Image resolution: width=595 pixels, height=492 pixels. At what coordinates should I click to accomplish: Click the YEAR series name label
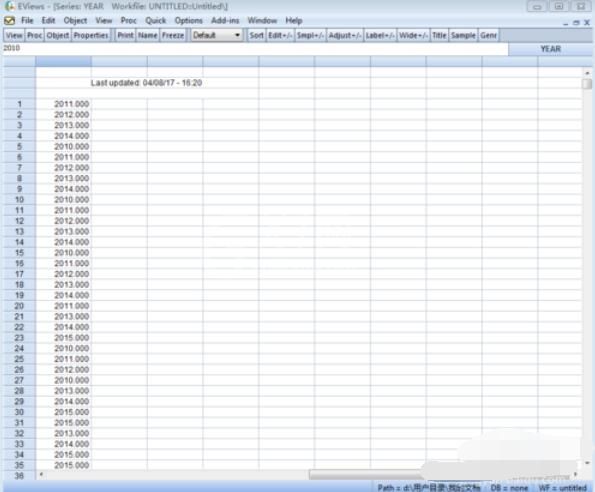[551, 49]
